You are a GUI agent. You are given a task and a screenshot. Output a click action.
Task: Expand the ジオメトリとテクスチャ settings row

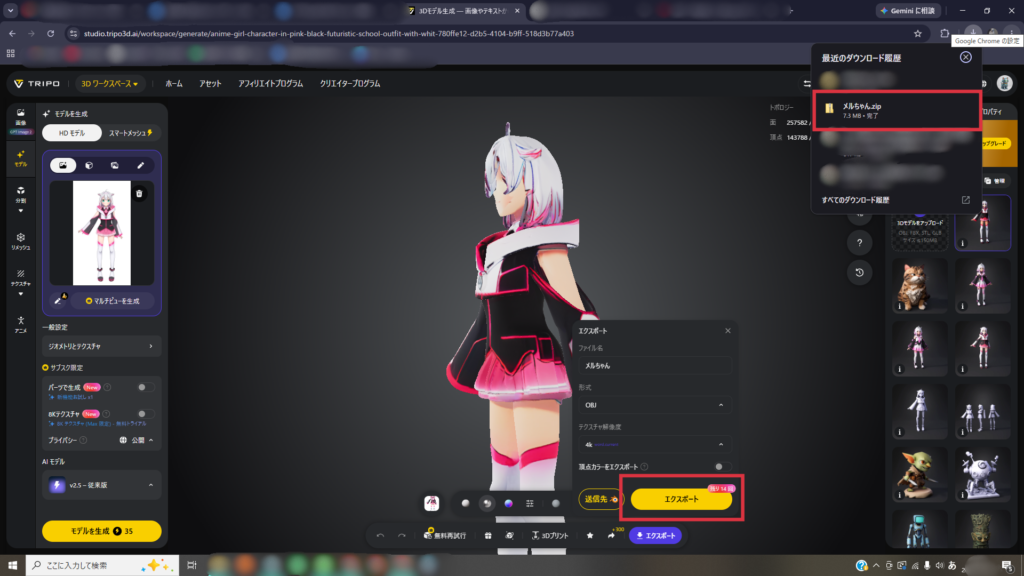pyautogui.click(x=101, y=346)
